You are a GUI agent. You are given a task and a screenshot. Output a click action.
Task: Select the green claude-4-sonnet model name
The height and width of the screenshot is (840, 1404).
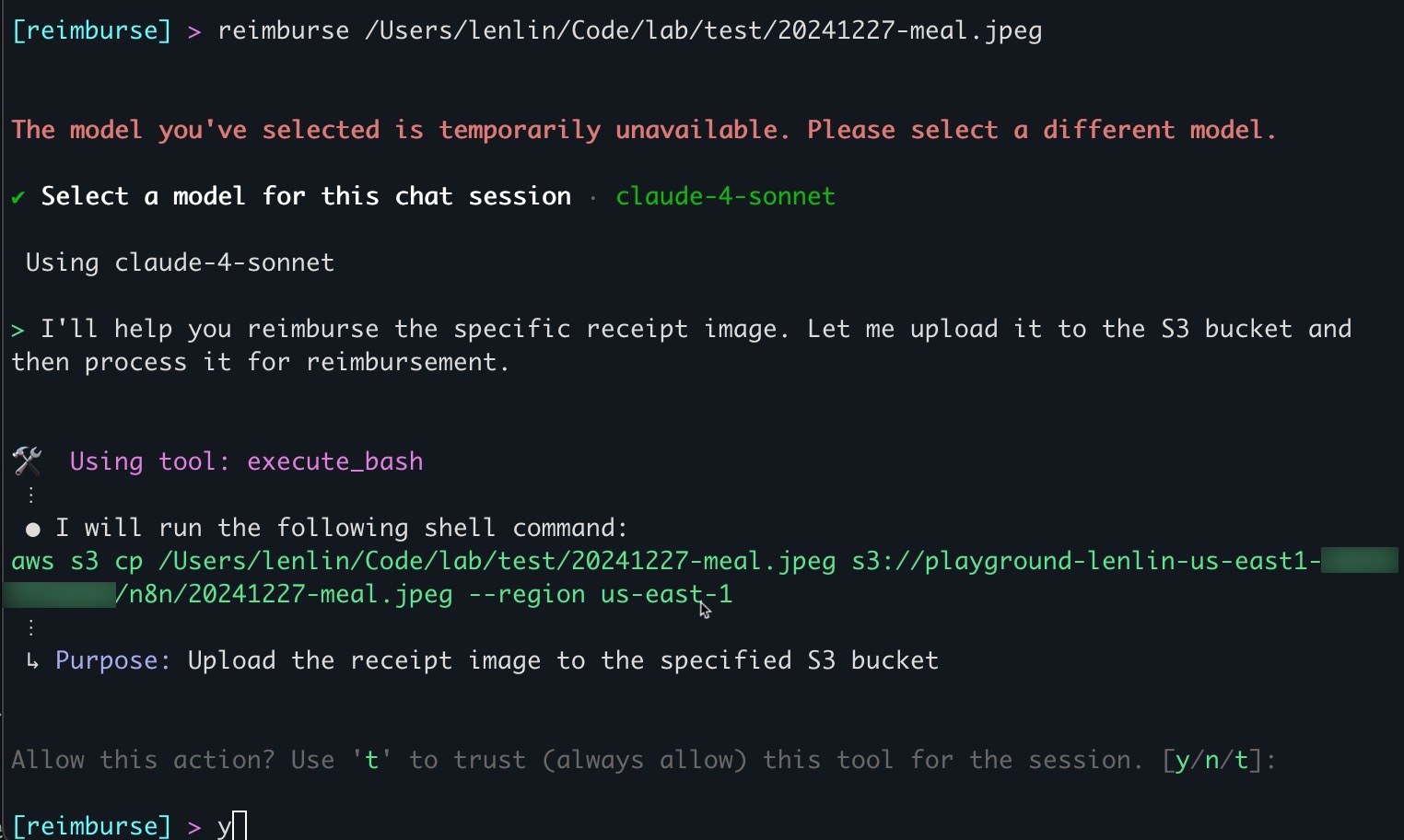point(725,196)
